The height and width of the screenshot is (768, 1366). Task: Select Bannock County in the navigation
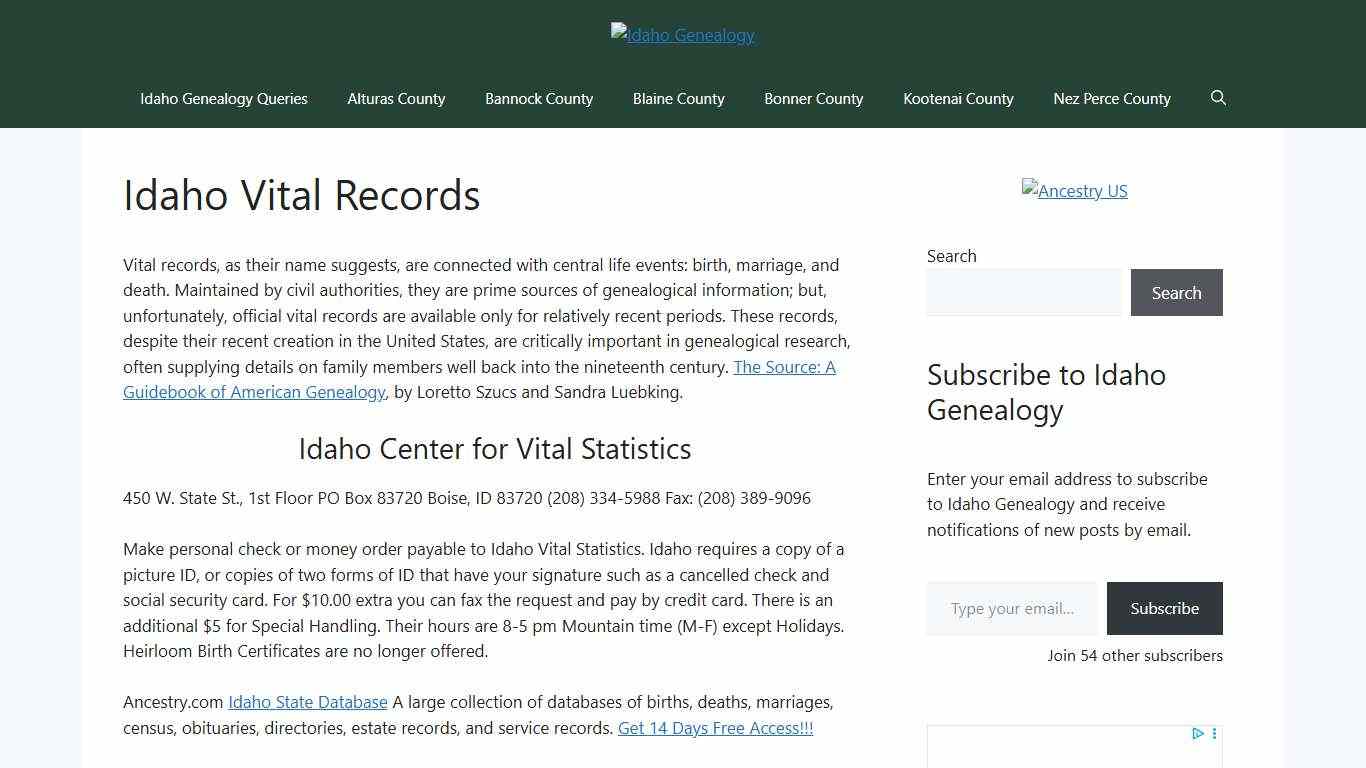[x=539, y=98]
